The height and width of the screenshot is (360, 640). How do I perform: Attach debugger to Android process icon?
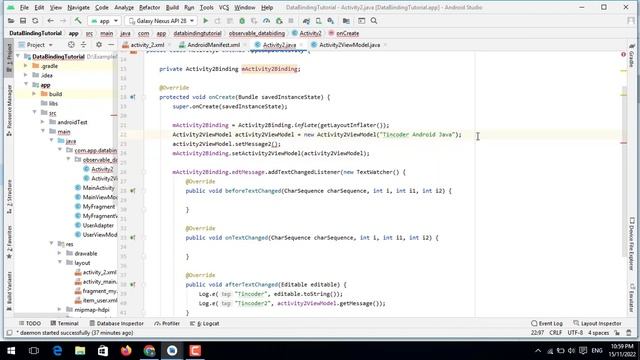pyautogui.click(x=279, y=21)
